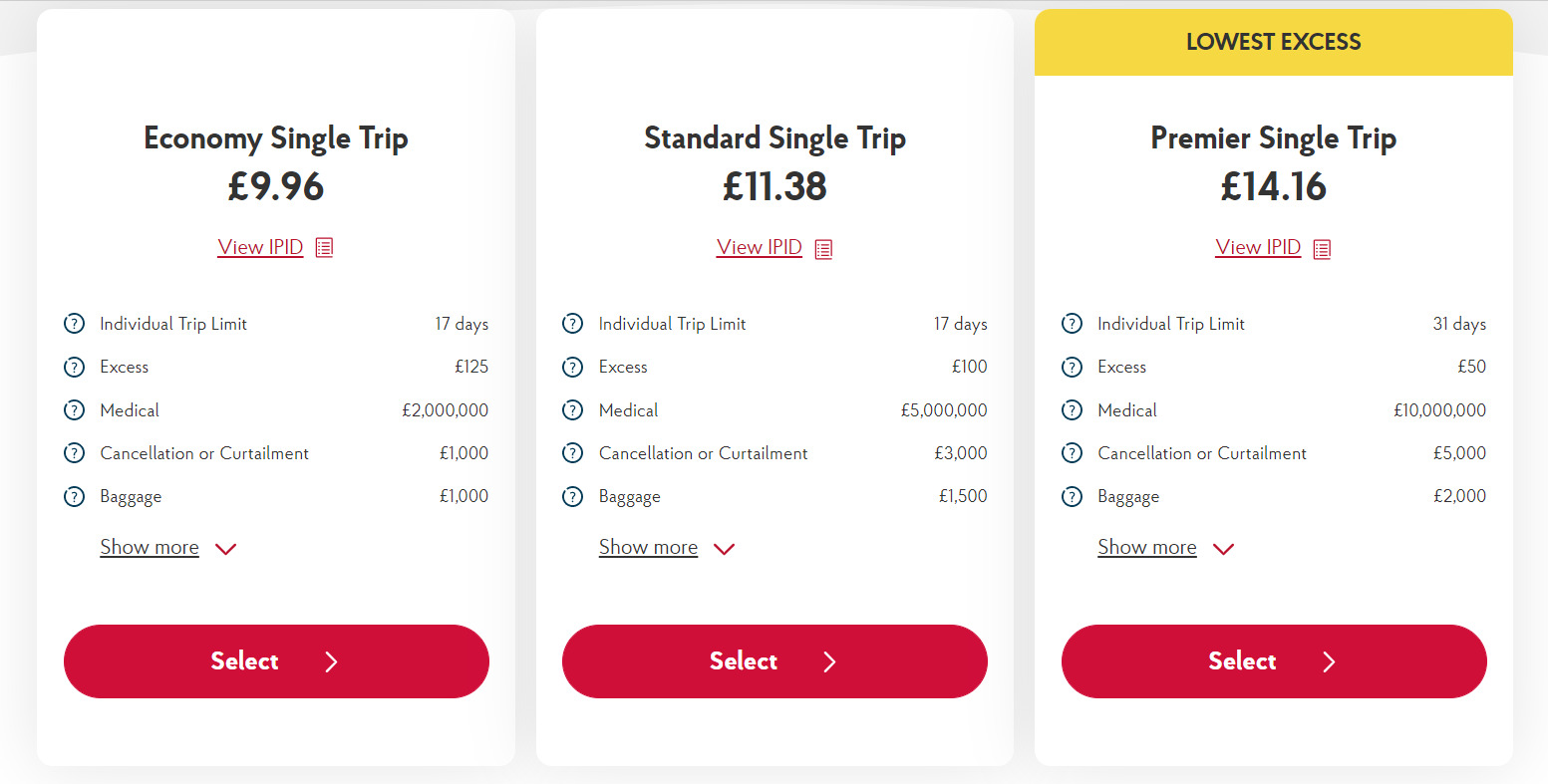
Task: Select the Premier Single Trip plan
Action: pos(1274,661)
